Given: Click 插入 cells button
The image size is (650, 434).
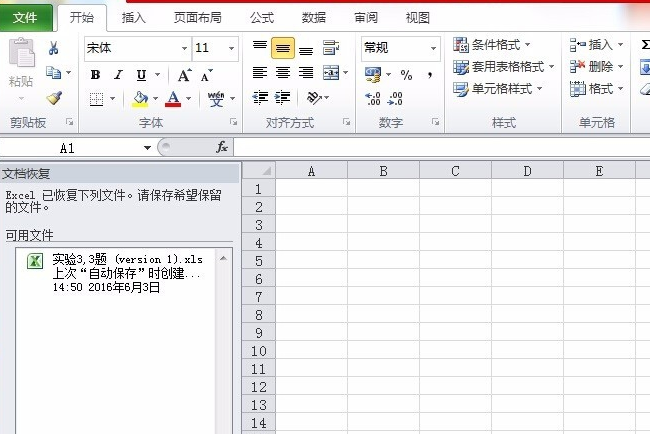Looking at the screenshot, I should click(x=597, y=44).
